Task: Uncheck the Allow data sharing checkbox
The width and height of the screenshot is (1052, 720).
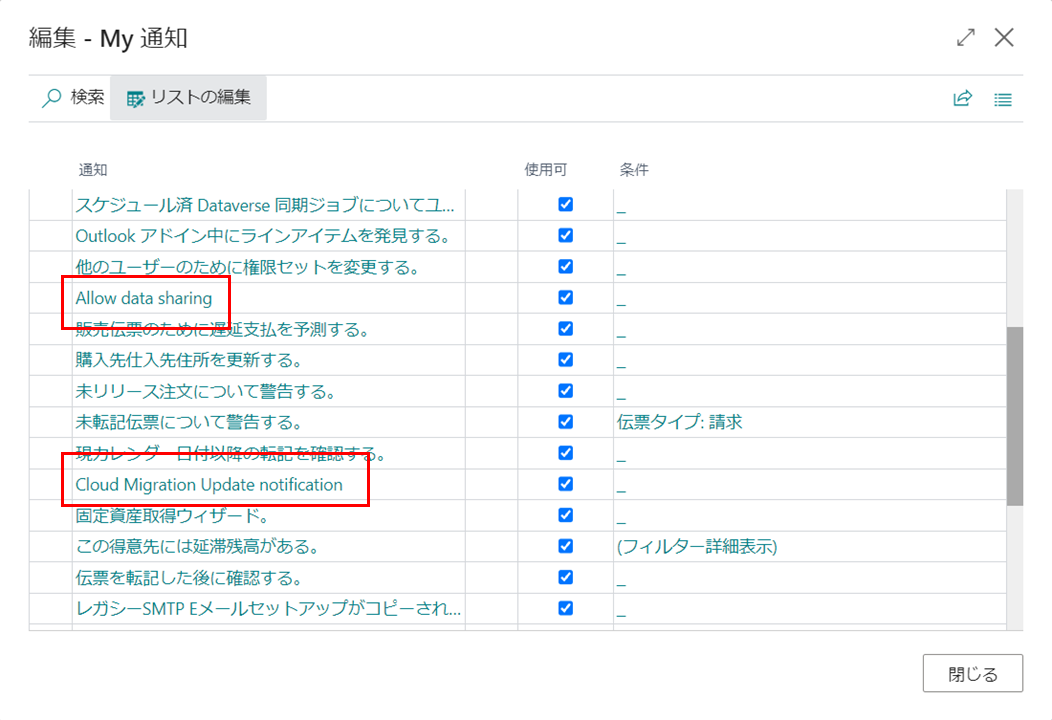Action: pyautogui.click(x=566, y=297)
